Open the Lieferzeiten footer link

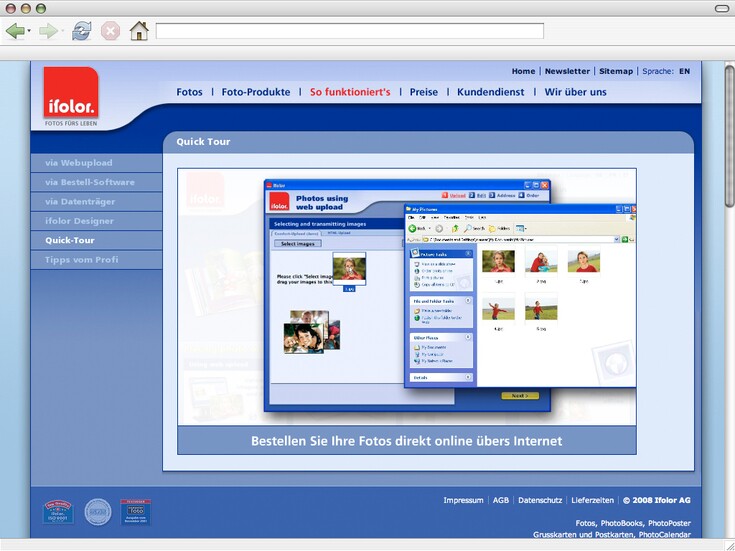click(x=592, y=500)
